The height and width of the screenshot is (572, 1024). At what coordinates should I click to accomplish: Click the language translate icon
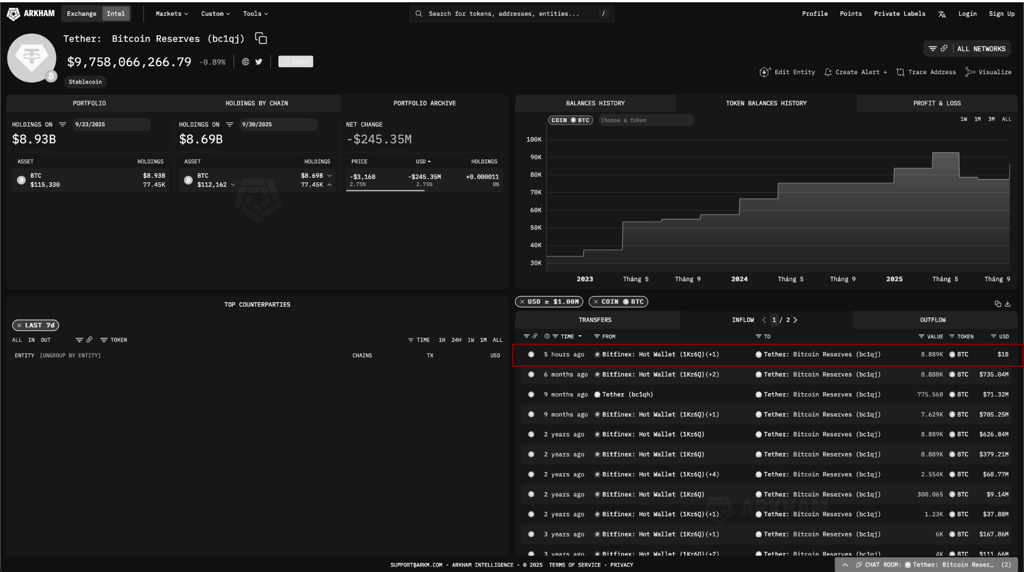click(942, 14)
